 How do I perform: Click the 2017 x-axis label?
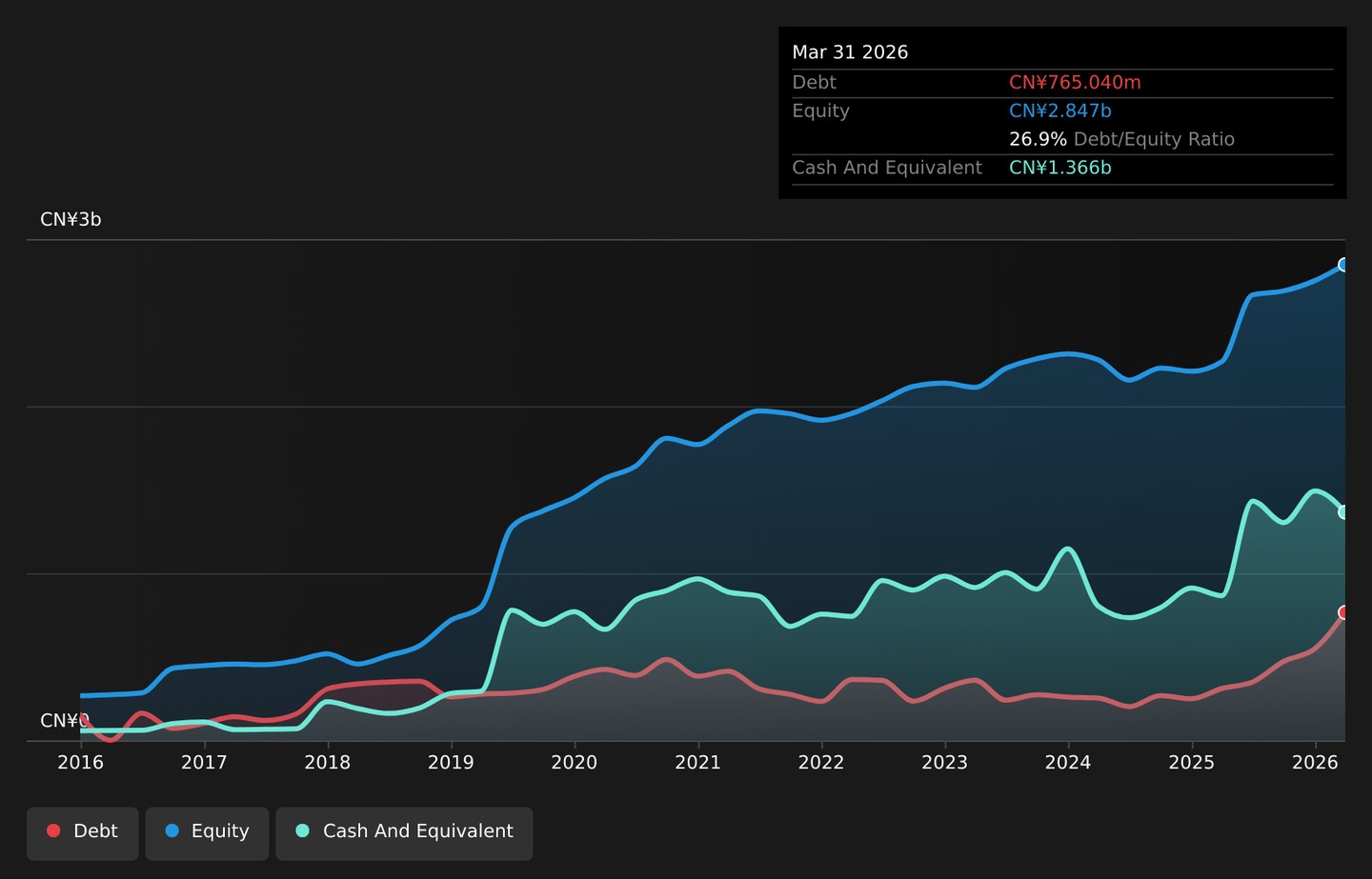pyautogui.click(x=204, y=763)
